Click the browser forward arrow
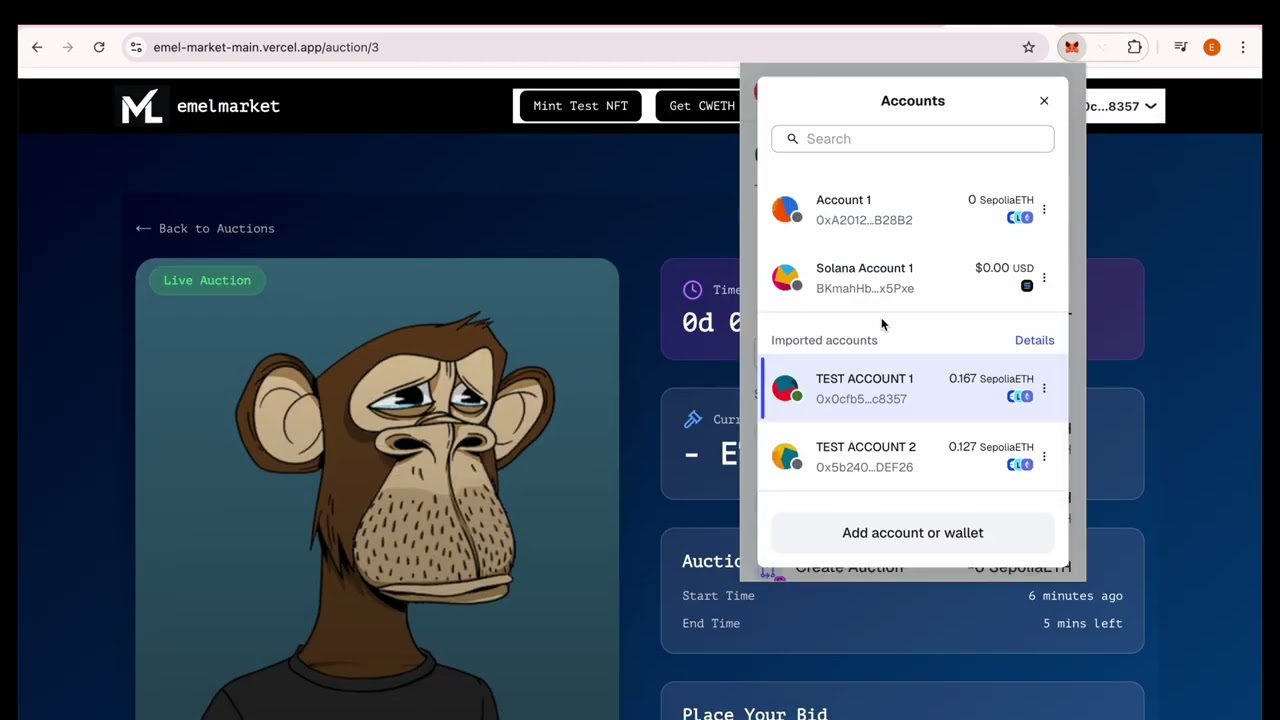 [68, 47]
